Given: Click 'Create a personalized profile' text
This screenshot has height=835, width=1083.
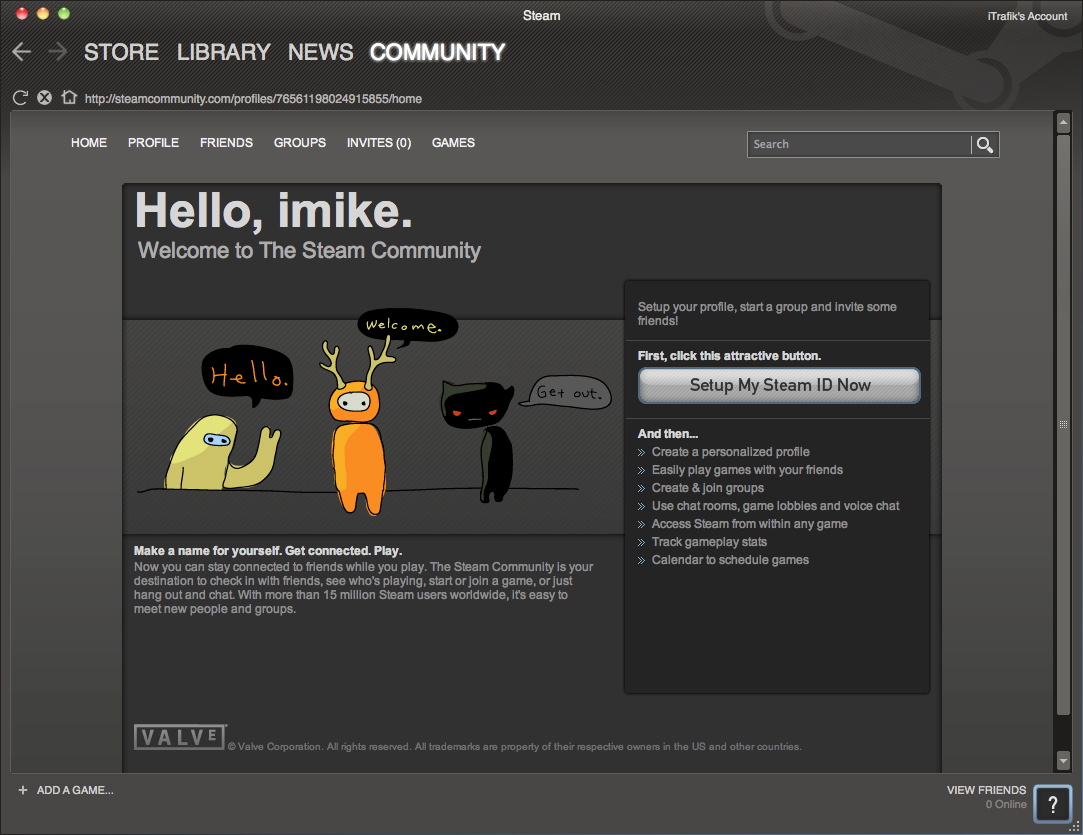Looking at the screenshot, I should [x=731, y=452].
